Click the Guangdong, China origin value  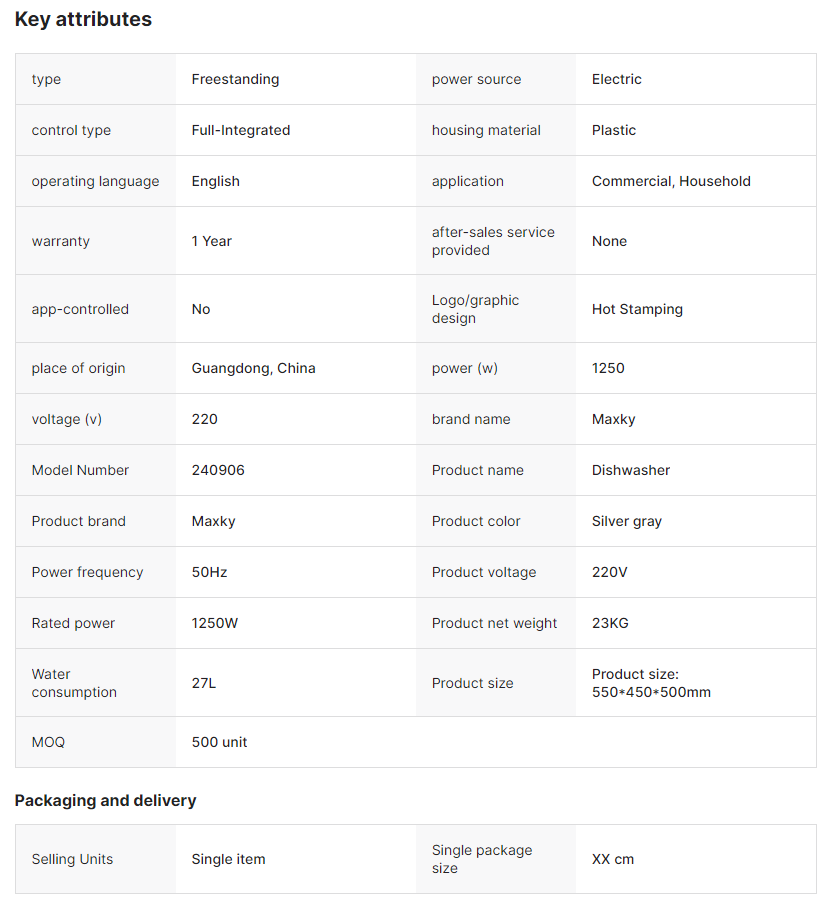tap(253, 368)
